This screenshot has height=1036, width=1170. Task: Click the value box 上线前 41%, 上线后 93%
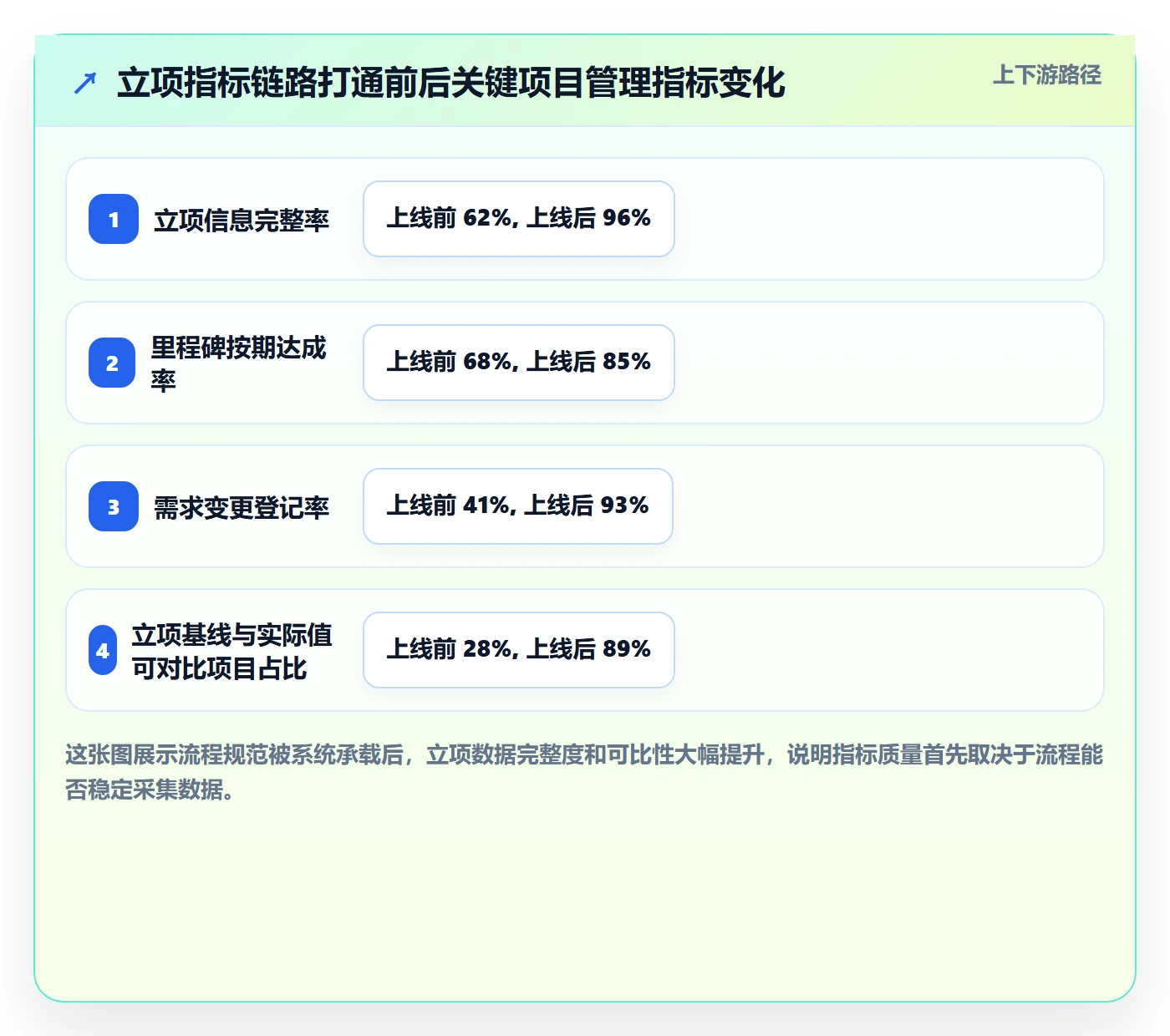pos(518,506)
